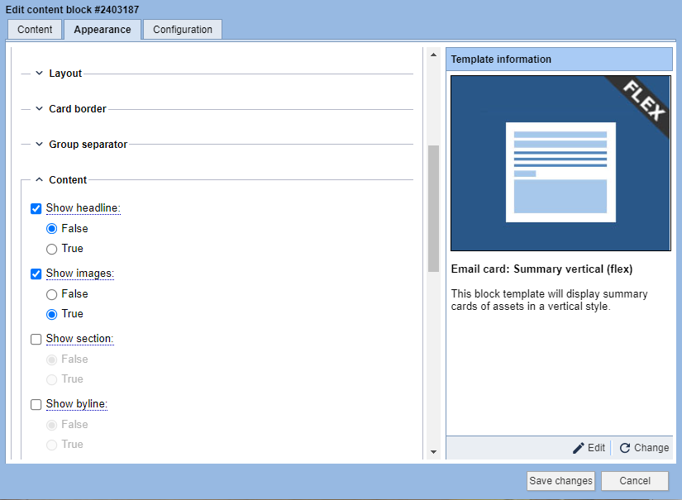Click the Change text label in template panel
This screenshot has height=500, width=682.
(x=651, y=448)
